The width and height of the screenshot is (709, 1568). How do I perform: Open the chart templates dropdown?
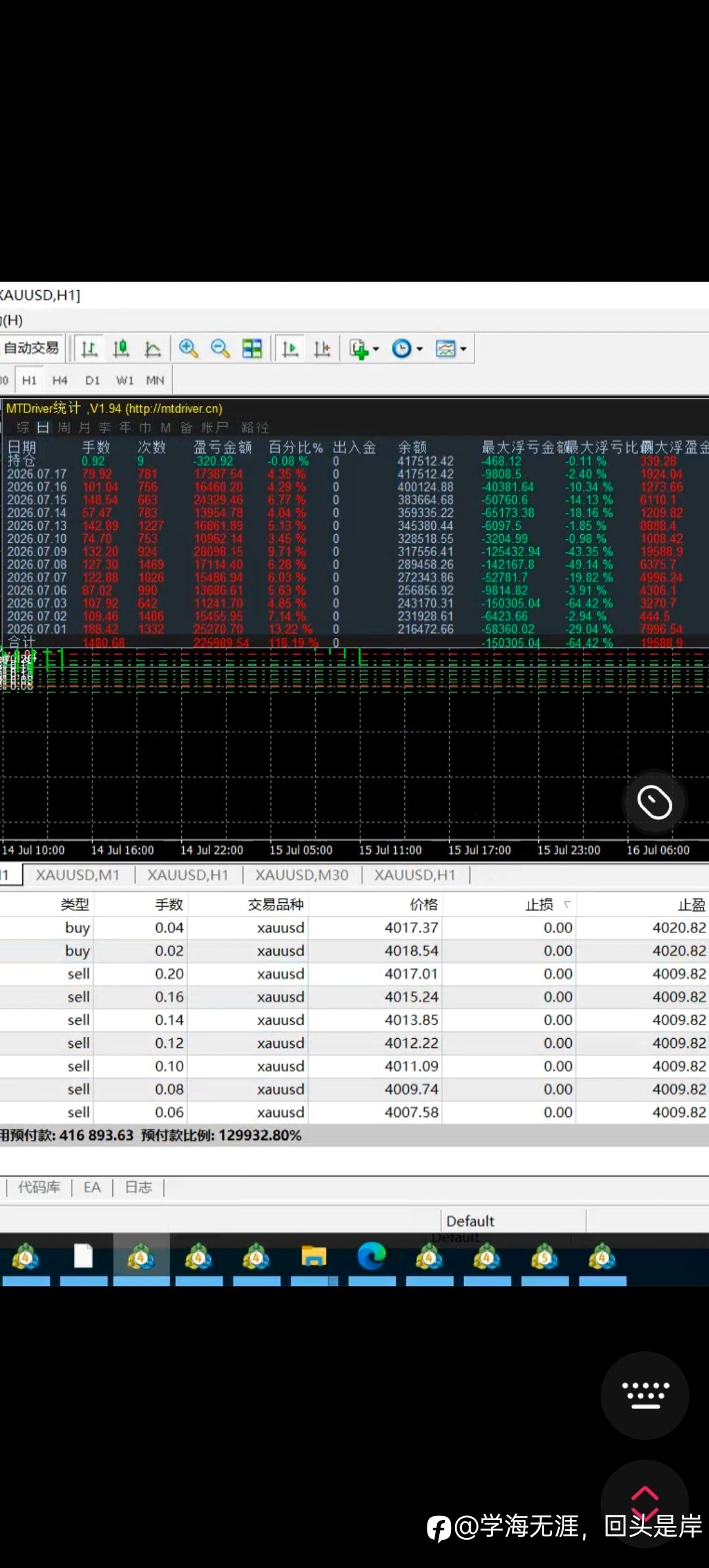click(463, 349)
